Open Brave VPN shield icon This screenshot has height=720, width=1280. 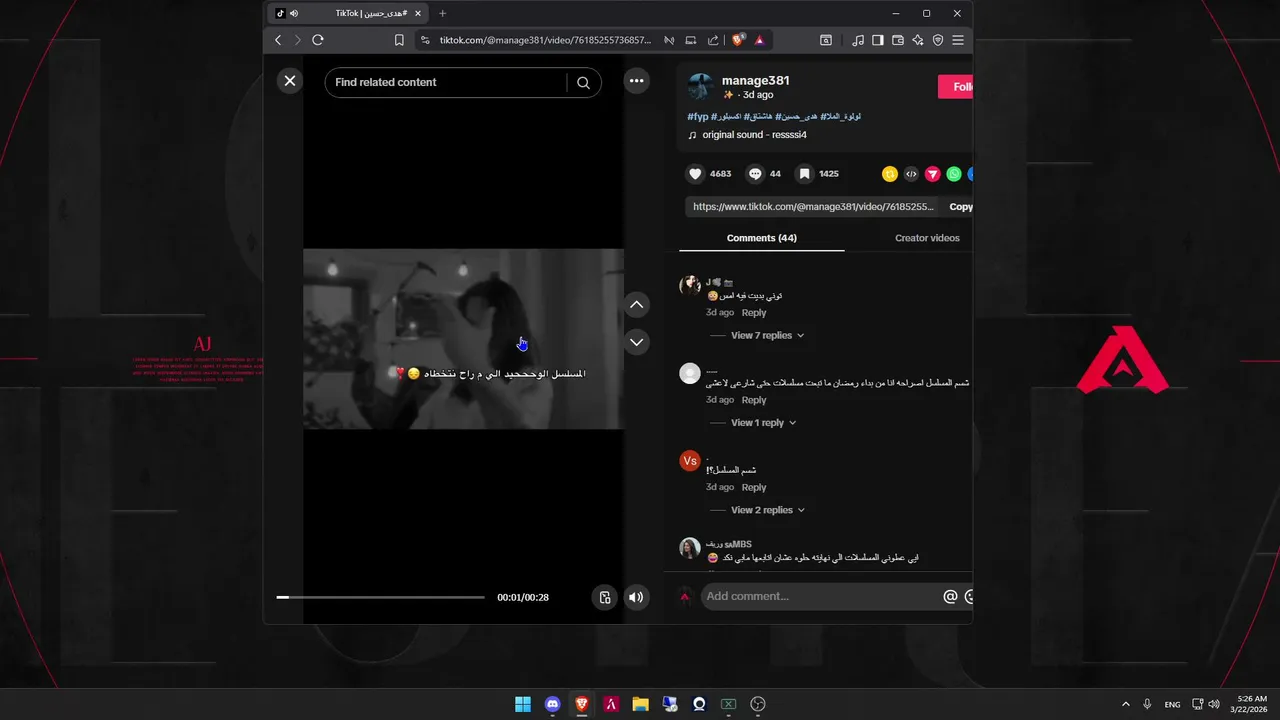coord(938,40)
